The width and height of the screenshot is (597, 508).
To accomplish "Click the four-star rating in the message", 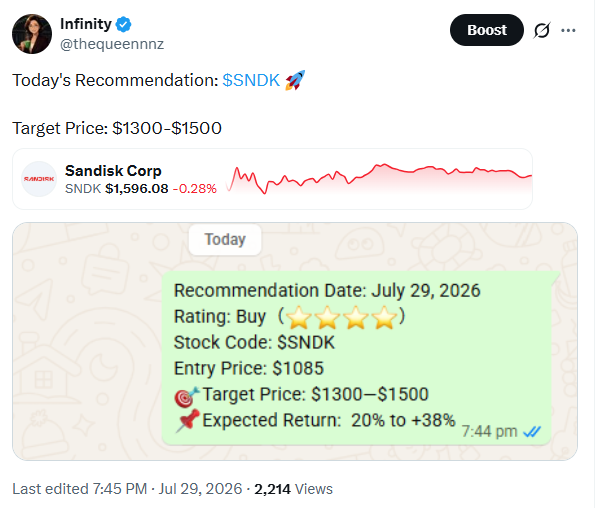I will [x=342, y=317].
